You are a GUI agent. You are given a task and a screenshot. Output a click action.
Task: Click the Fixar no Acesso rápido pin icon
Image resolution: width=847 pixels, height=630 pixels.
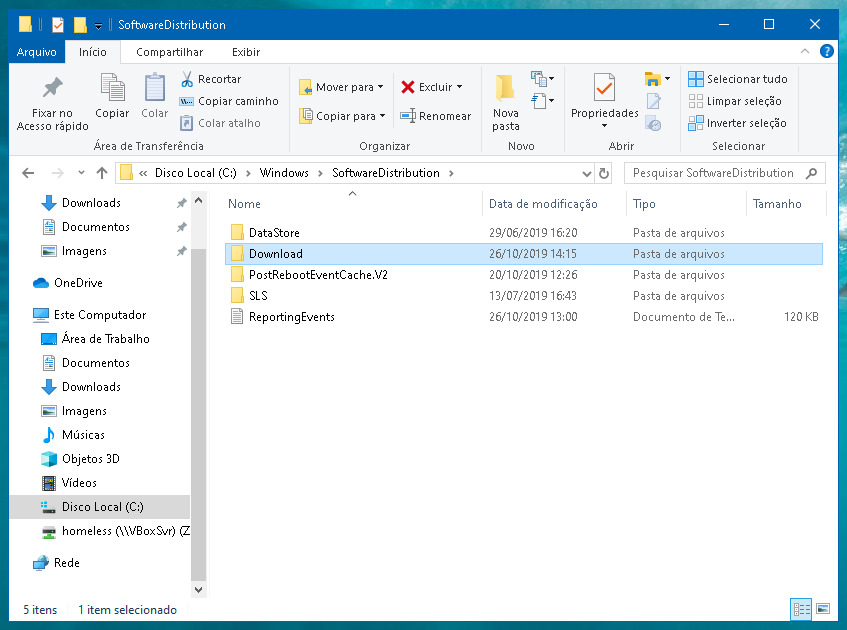click(52, 88)
